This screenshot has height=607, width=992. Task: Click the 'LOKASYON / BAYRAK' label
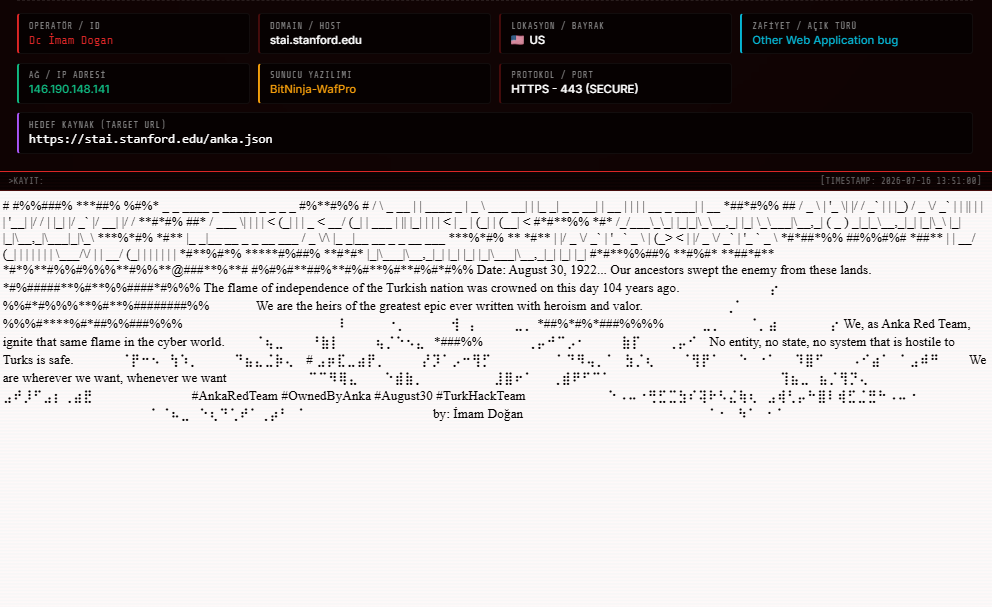(557, 26)
